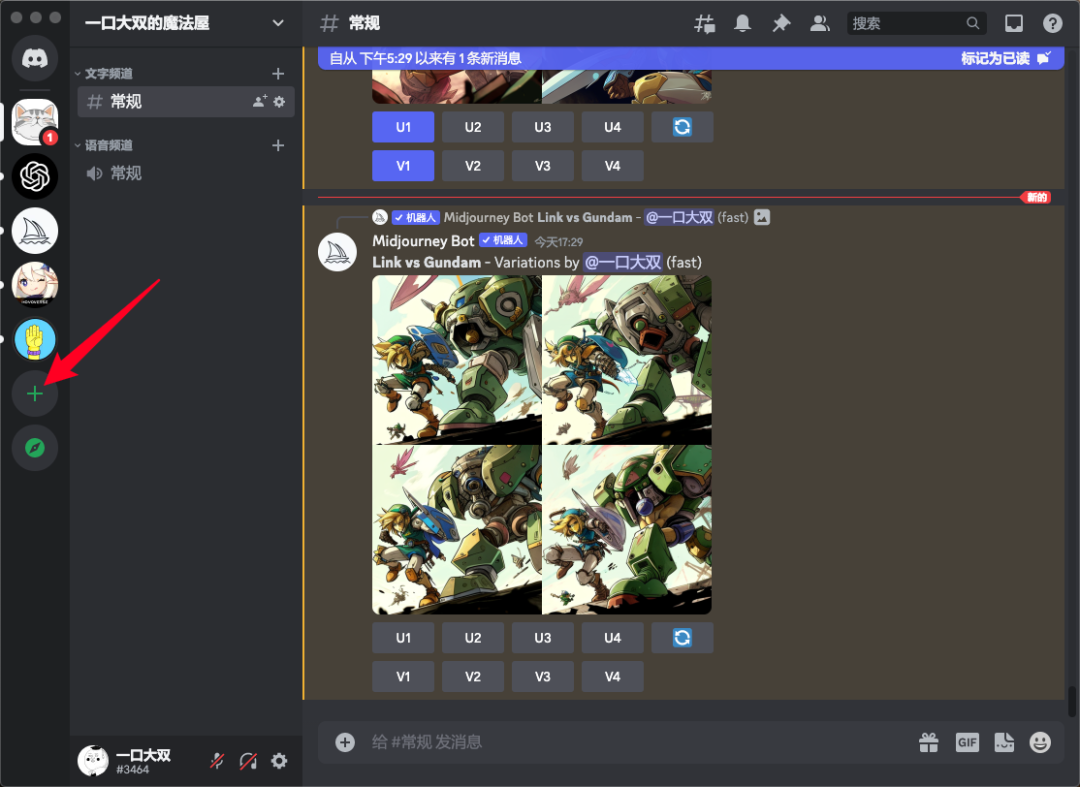Upscale image U4 in lower grid

(612, 638)
